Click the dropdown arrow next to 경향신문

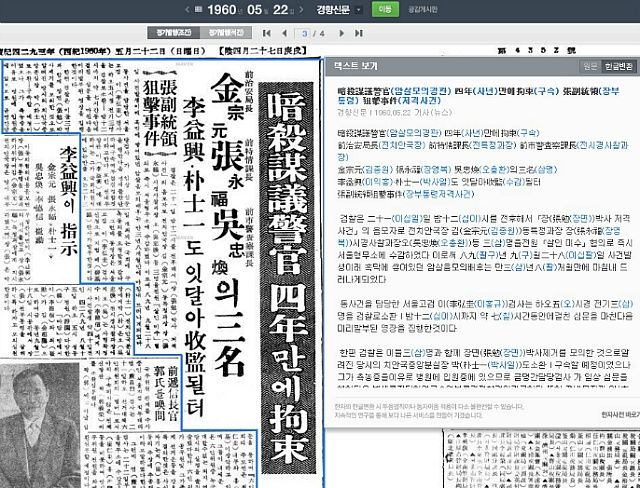click(358, 10)
